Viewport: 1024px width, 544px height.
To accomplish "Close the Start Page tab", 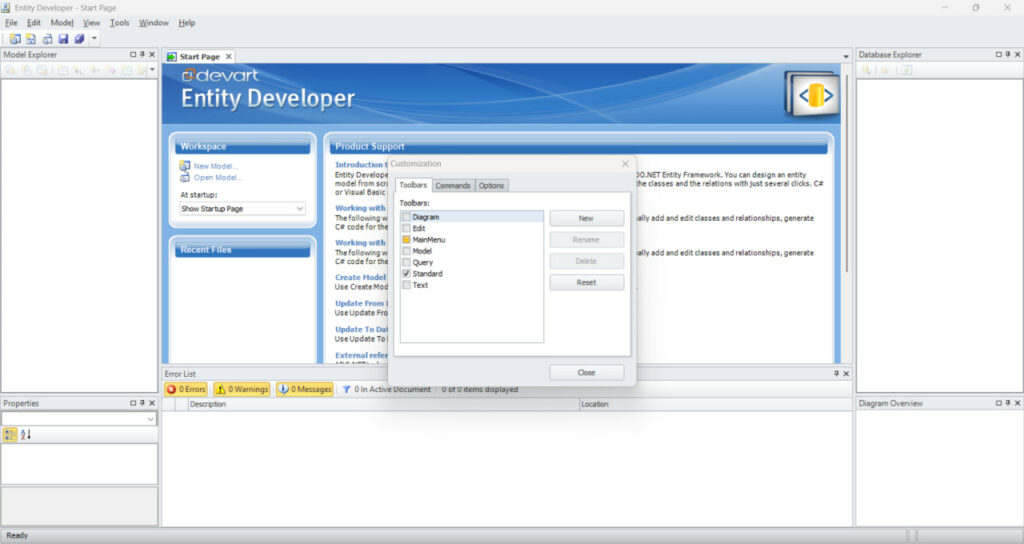I will click(x=229, y=57).
